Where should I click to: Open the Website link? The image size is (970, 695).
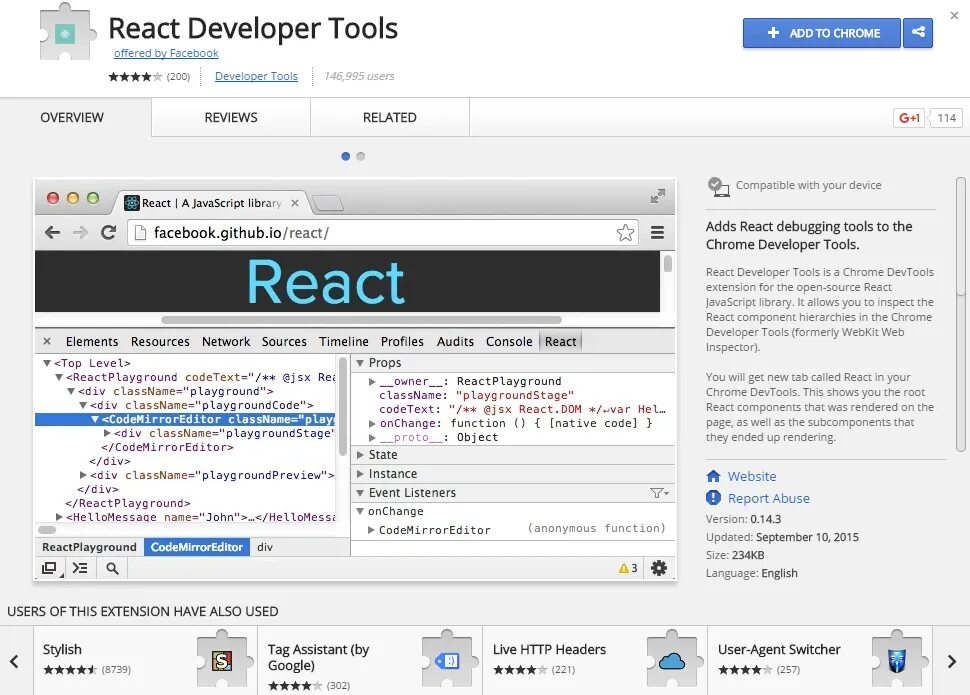coord(752,476)
